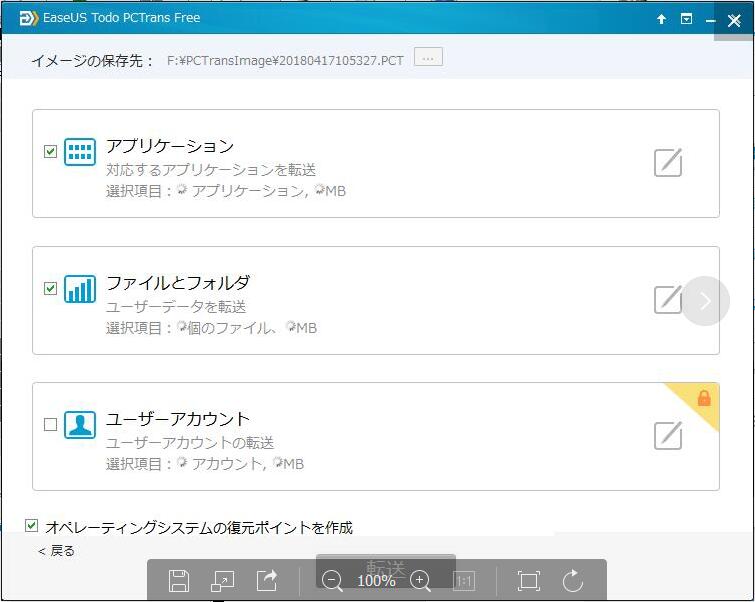
Task: Edit the アプリケーション selection
Action: point(668,163)
